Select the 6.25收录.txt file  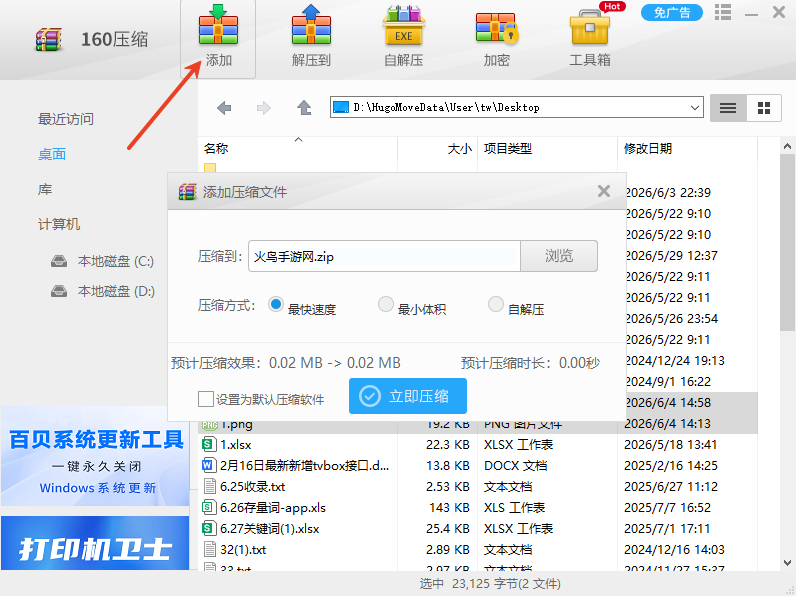pyautogui.click(x=478, y=487)
